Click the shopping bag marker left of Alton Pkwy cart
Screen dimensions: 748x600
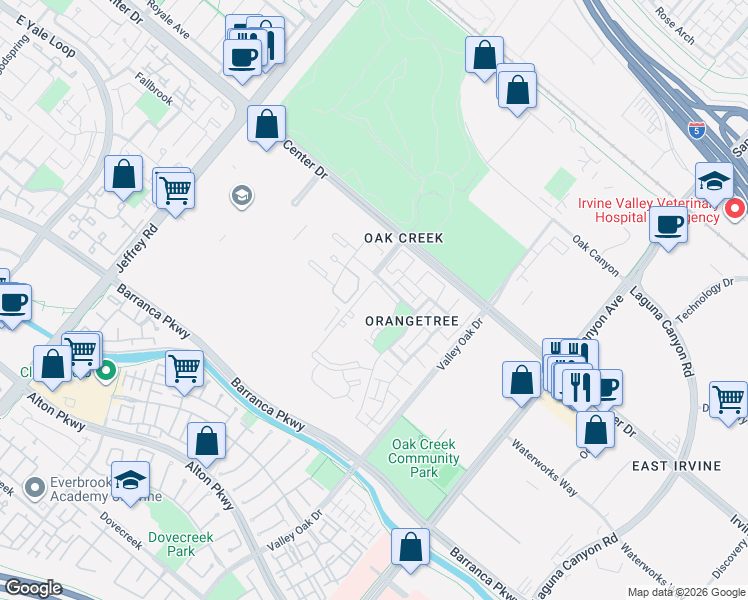click(52, 366)
